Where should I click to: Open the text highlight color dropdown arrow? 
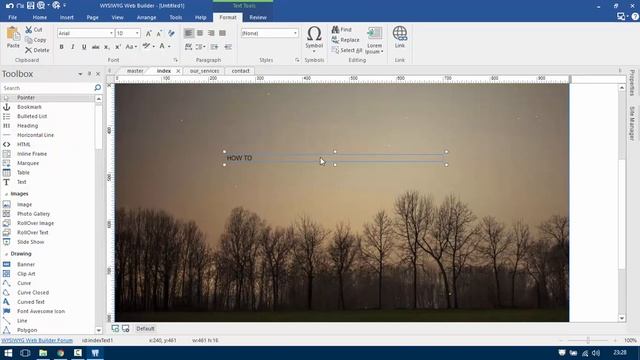pyautogui.click(x=153, y=47)
